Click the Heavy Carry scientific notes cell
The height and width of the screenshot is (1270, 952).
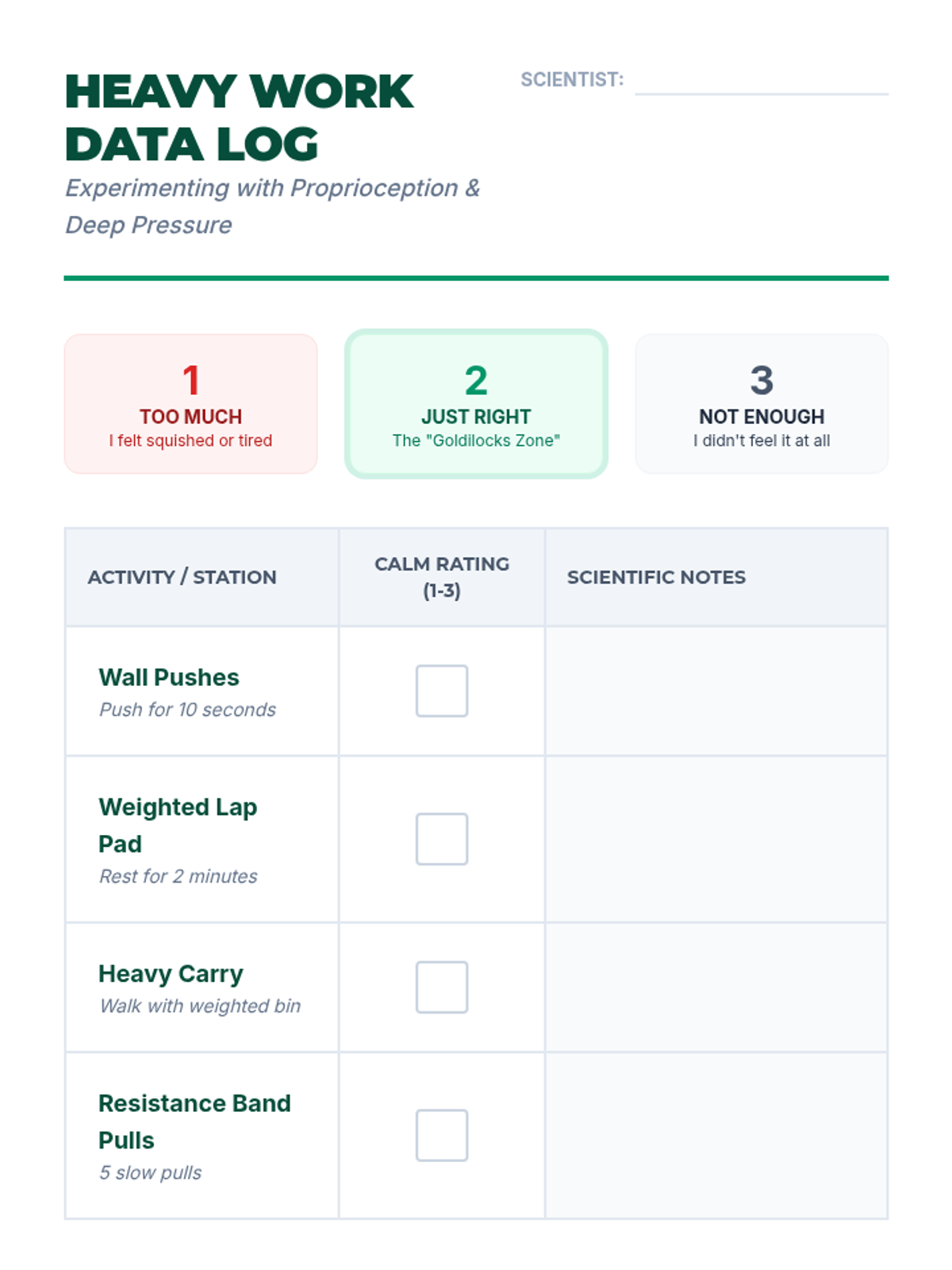click(x=716, y=987)
